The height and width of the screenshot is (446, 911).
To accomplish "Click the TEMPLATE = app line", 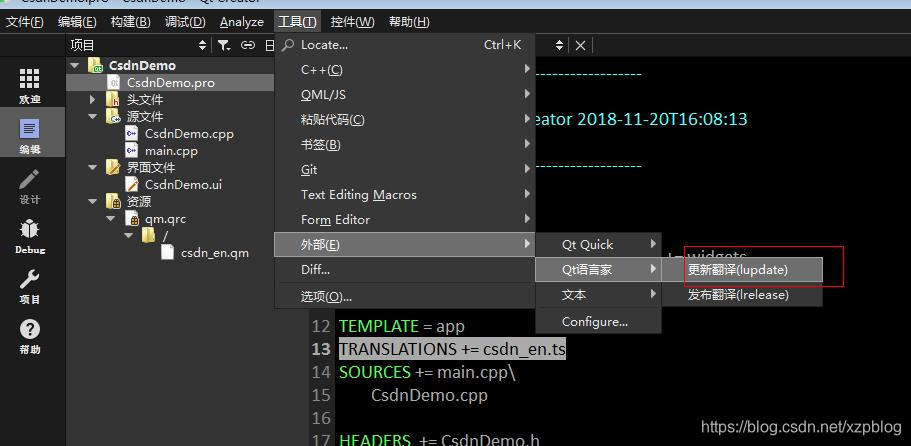I will (402, 326).
